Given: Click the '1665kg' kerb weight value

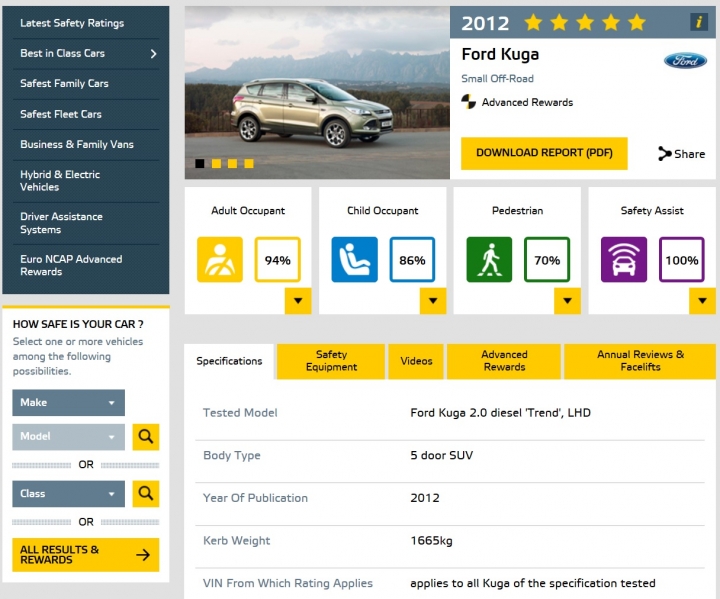Looking at the screenshot, I should 431,541.
